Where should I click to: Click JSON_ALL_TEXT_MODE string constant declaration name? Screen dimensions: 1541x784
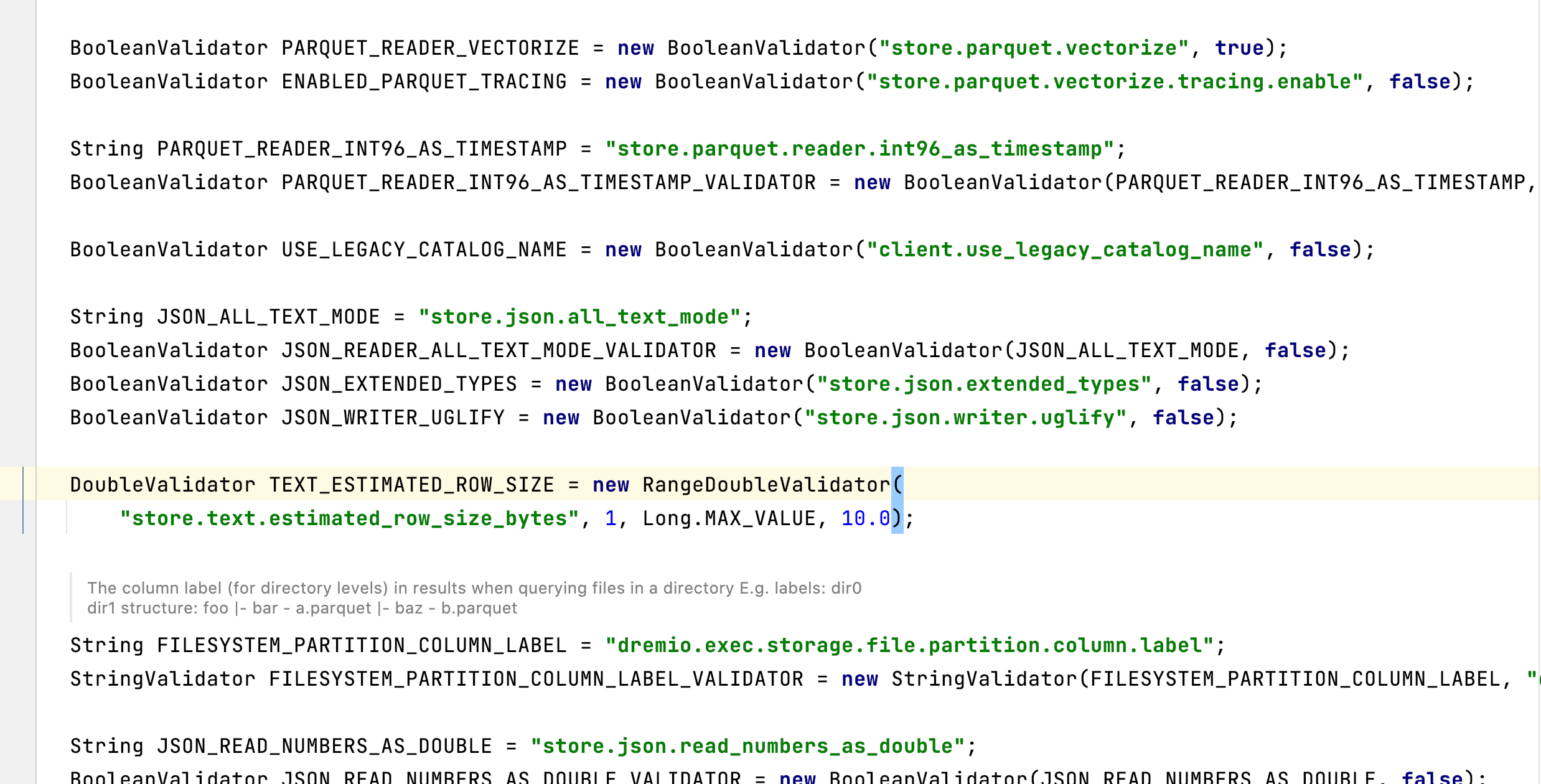(268, 317)
